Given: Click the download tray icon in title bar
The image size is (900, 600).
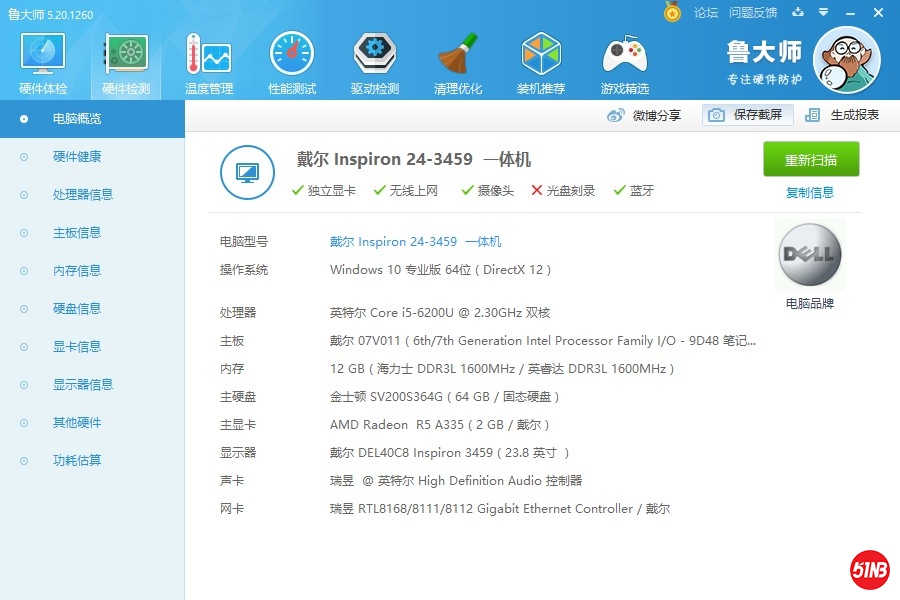Looking at the screenshot, I should tap(798, 12).
